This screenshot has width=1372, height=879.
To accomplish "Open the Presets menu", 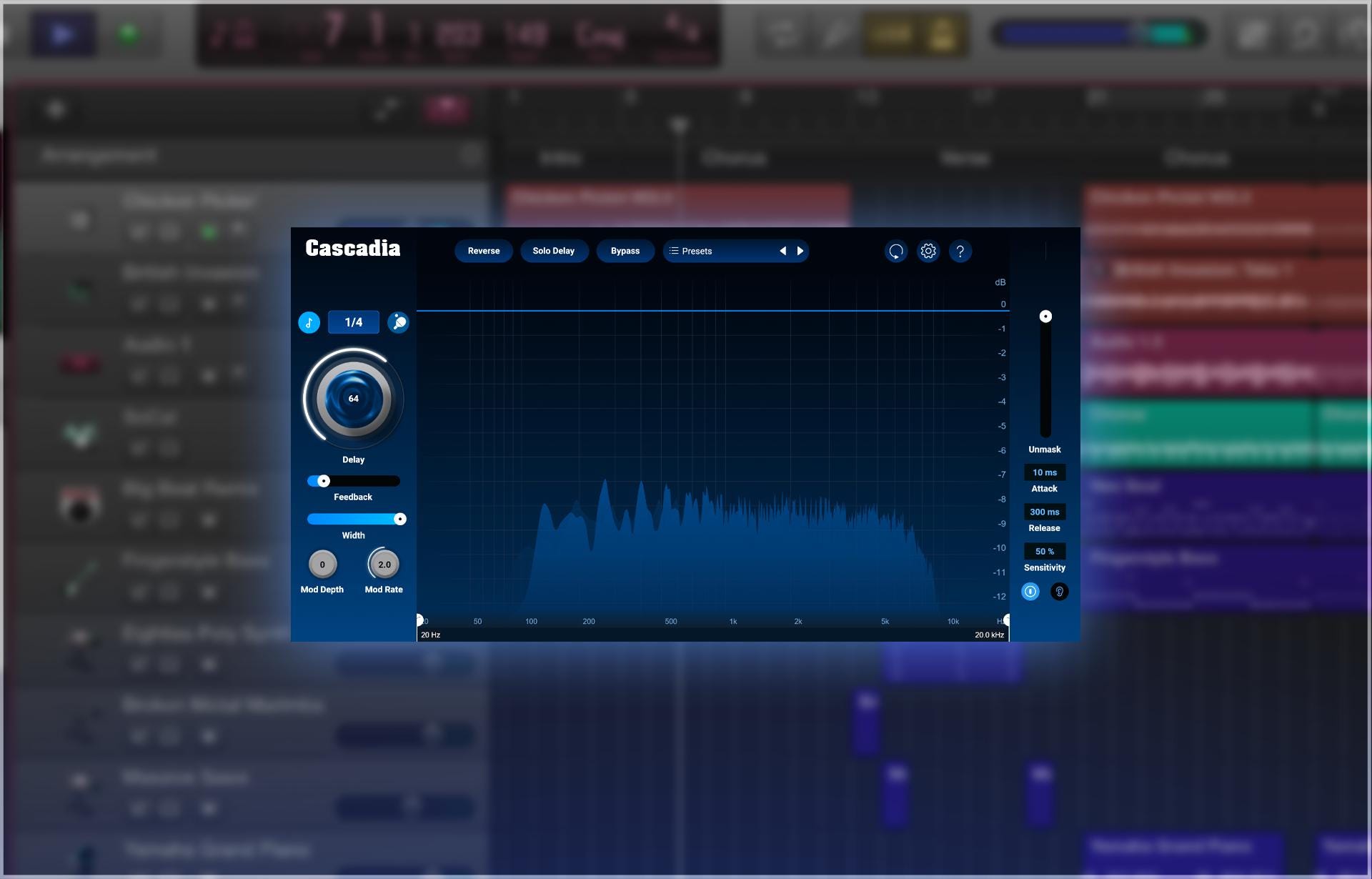I will pos(736,251).
